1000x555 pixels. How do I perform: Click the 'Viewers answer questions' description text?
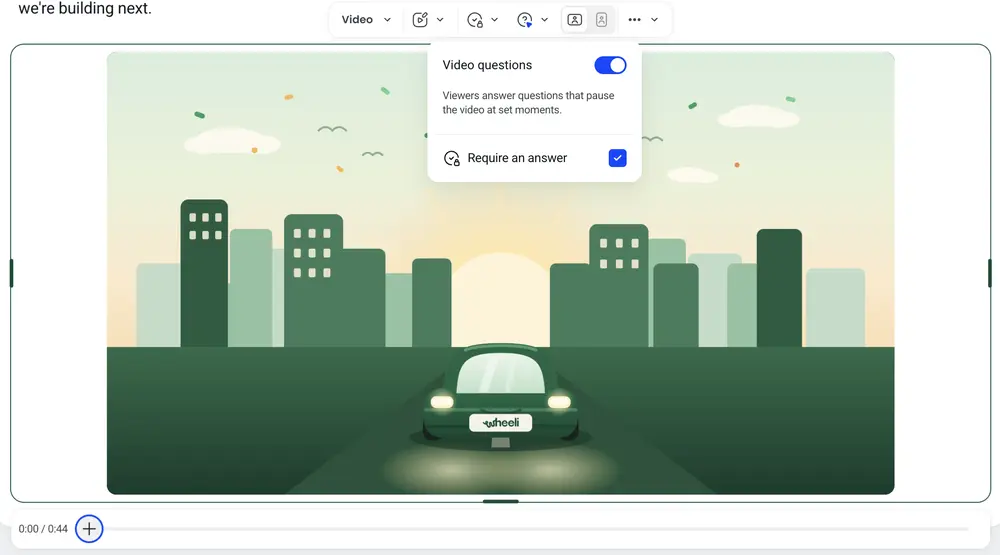(528, 103)
